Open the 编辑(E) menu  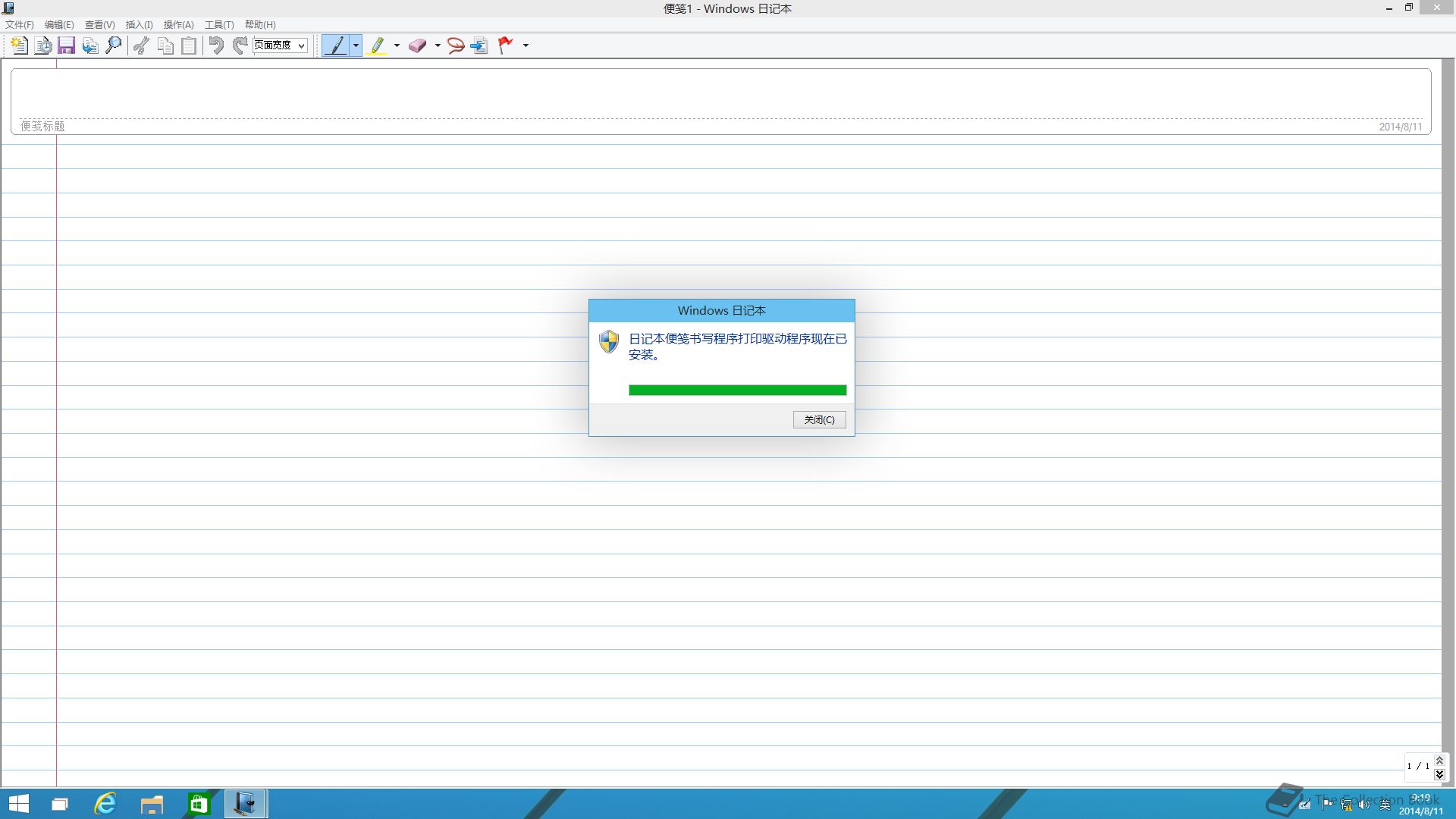[x=59, y=25]
